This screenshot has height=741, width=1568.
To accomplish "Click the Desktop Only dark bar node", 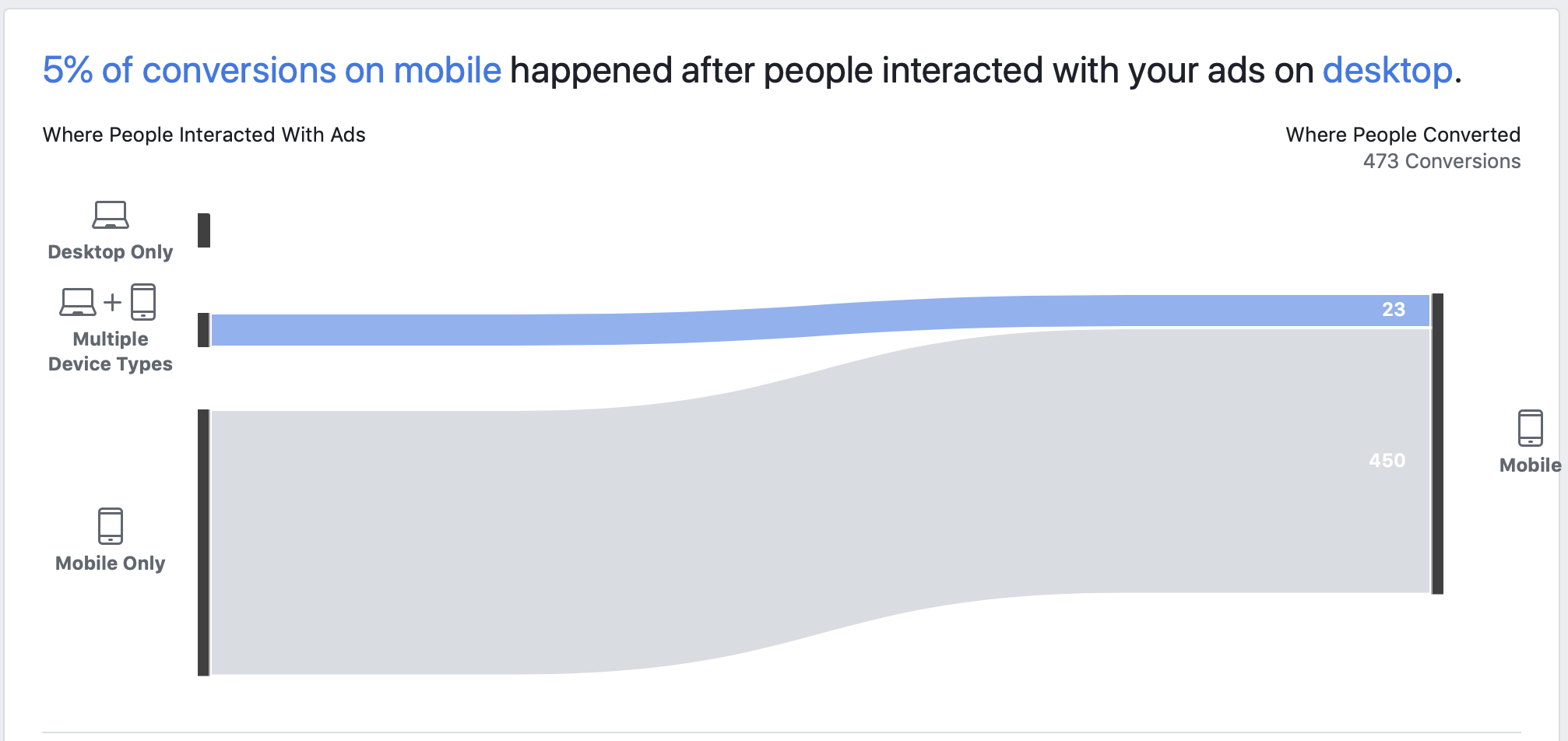I will (204, 230).
